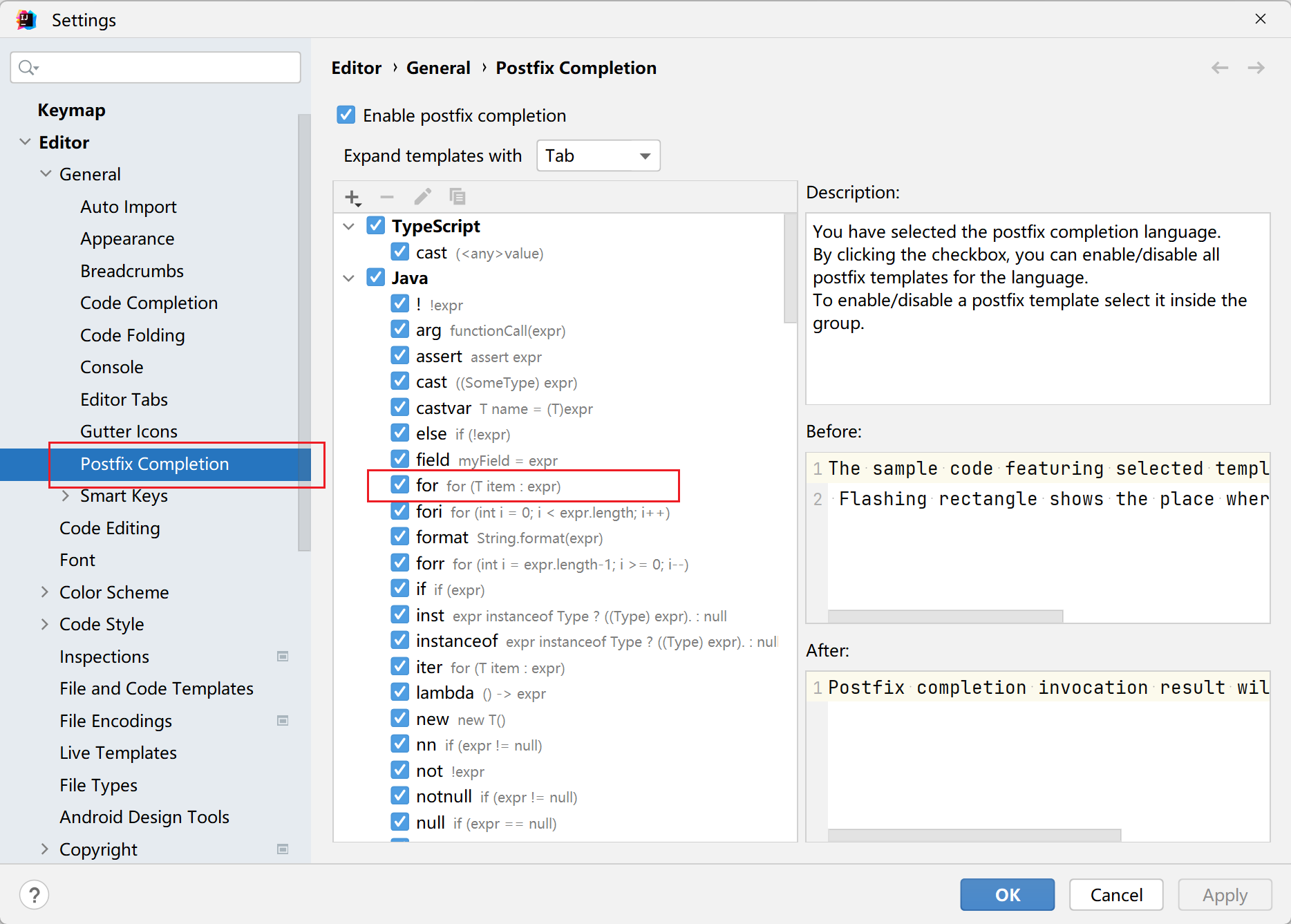Disable the Enable postfix completion checkbox
Viewport: 1291px width, 924px height.
346,115
